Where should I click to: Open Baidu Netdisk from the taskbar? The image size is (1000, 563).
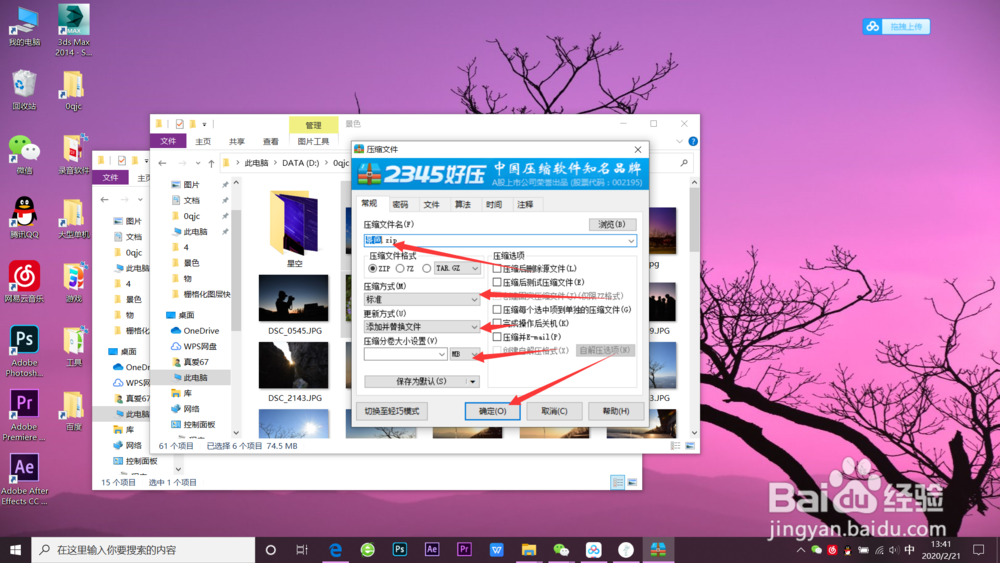point(594,550)
